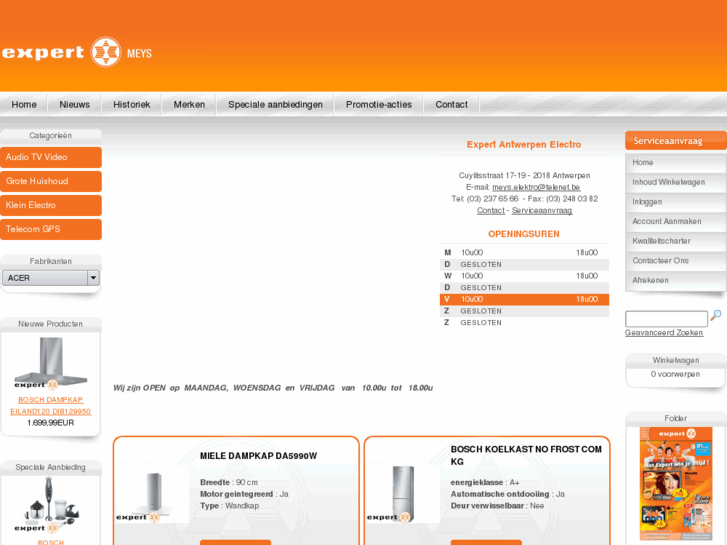The width and height of the screenshot is (727, 545).
Task: Select Audio TV Video category
Action: click(51, 157)
